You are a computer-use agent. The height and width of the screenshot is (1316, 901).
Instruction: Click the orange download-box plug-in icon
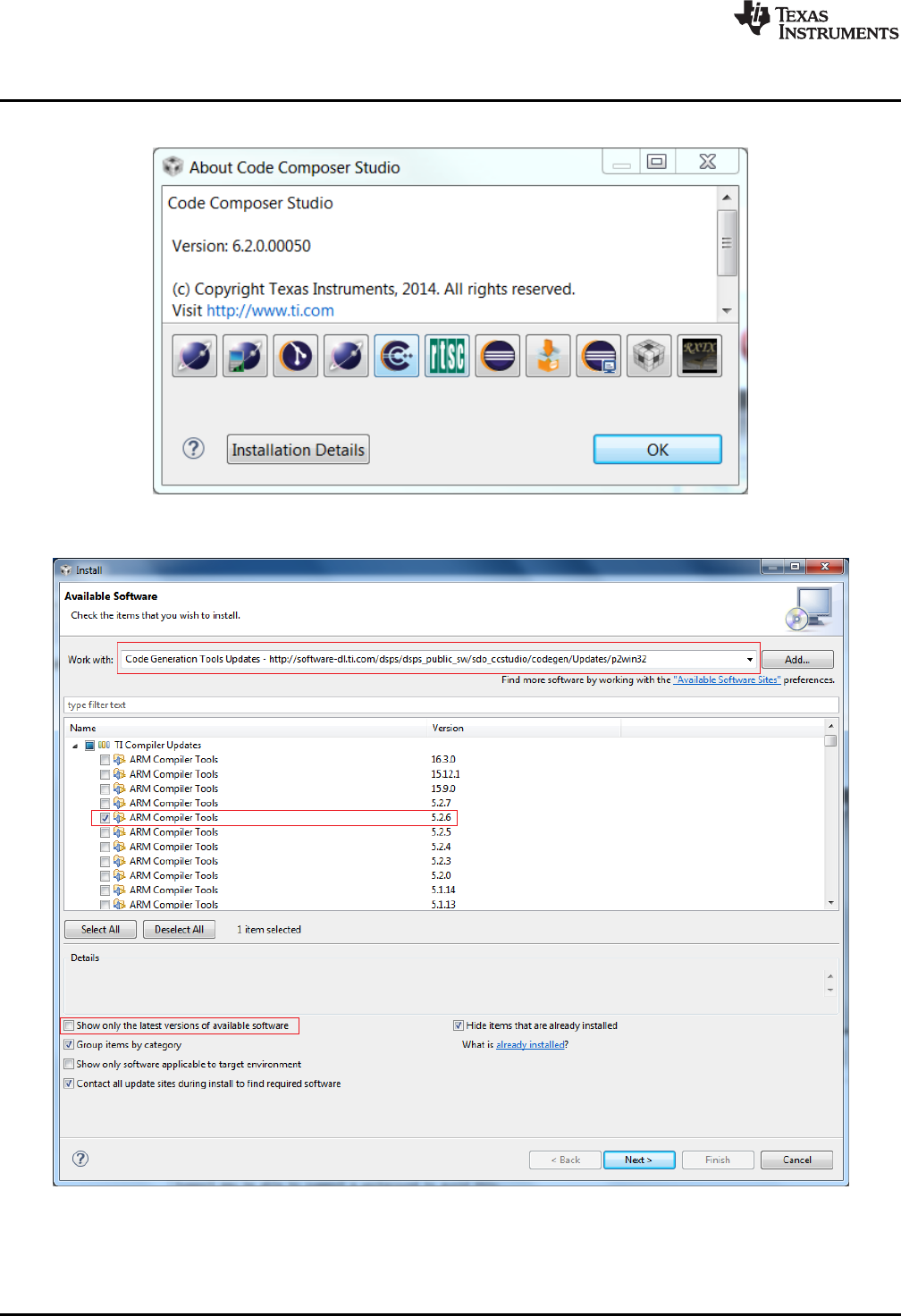(x=548, y=356)
